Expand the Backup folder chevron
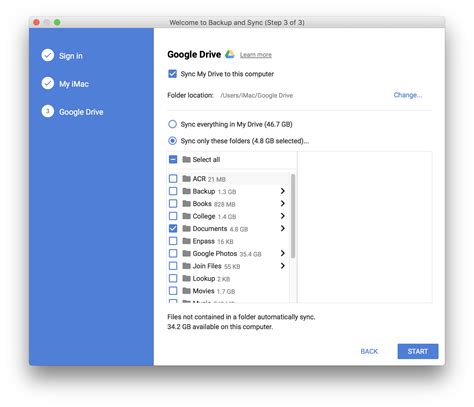The width and height of the screenshot is (474, 407). click(x=283, y=191)
